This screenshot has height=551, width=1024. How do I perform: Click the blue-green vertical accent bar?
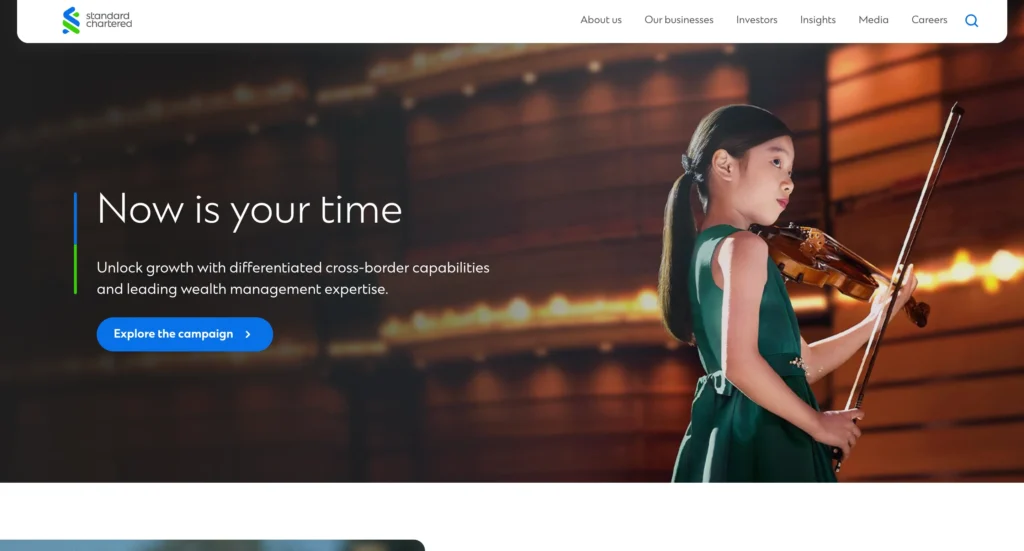click(x=76, y=243)
